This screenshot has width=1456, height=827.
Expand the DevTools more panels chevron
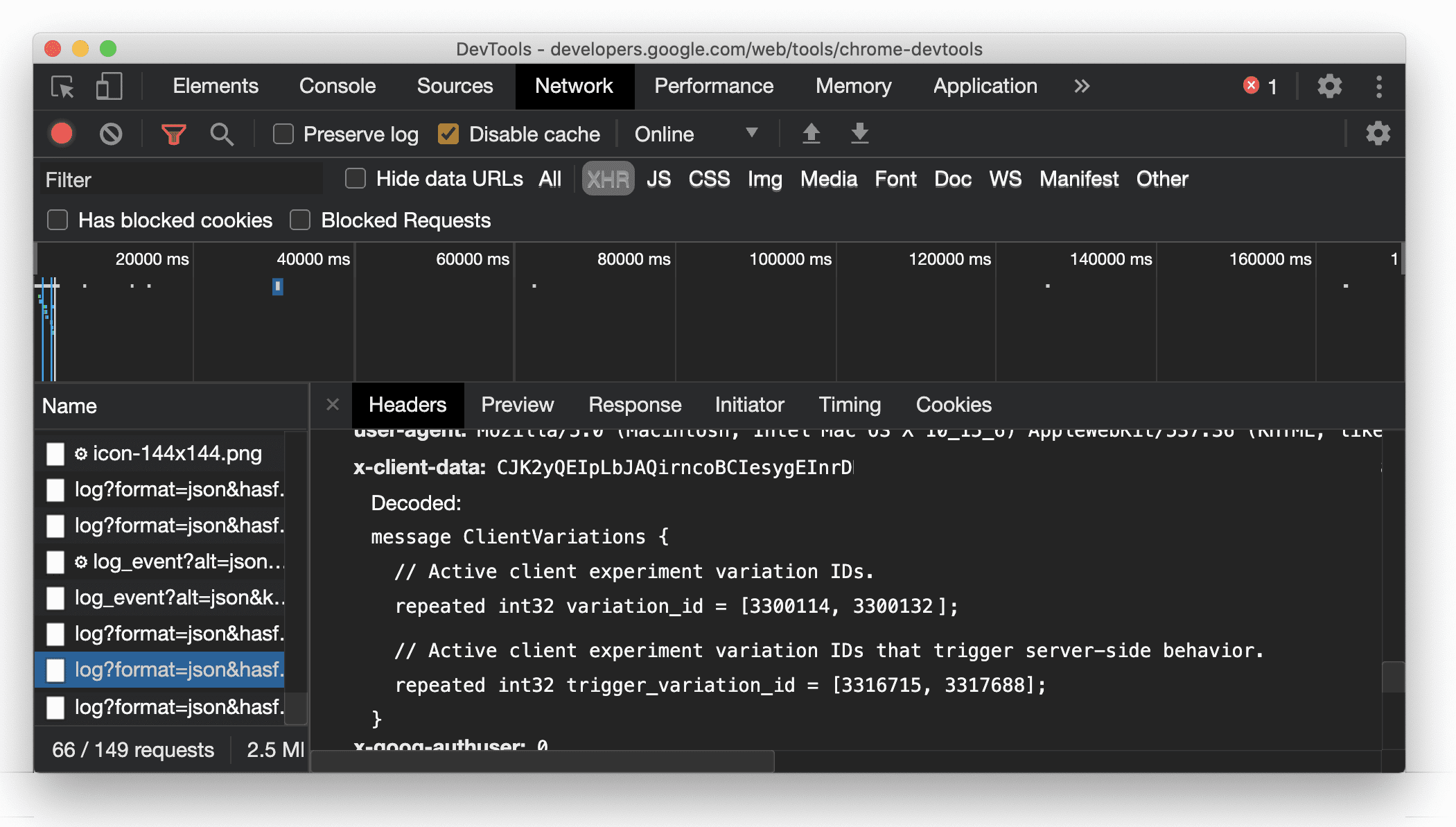coord(1080,85)
